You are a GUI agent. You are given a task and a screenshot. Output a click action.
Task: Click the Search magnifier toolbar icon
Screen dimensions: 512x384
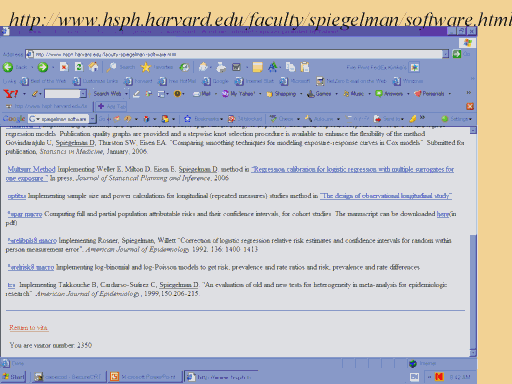[x=111, y=67]
